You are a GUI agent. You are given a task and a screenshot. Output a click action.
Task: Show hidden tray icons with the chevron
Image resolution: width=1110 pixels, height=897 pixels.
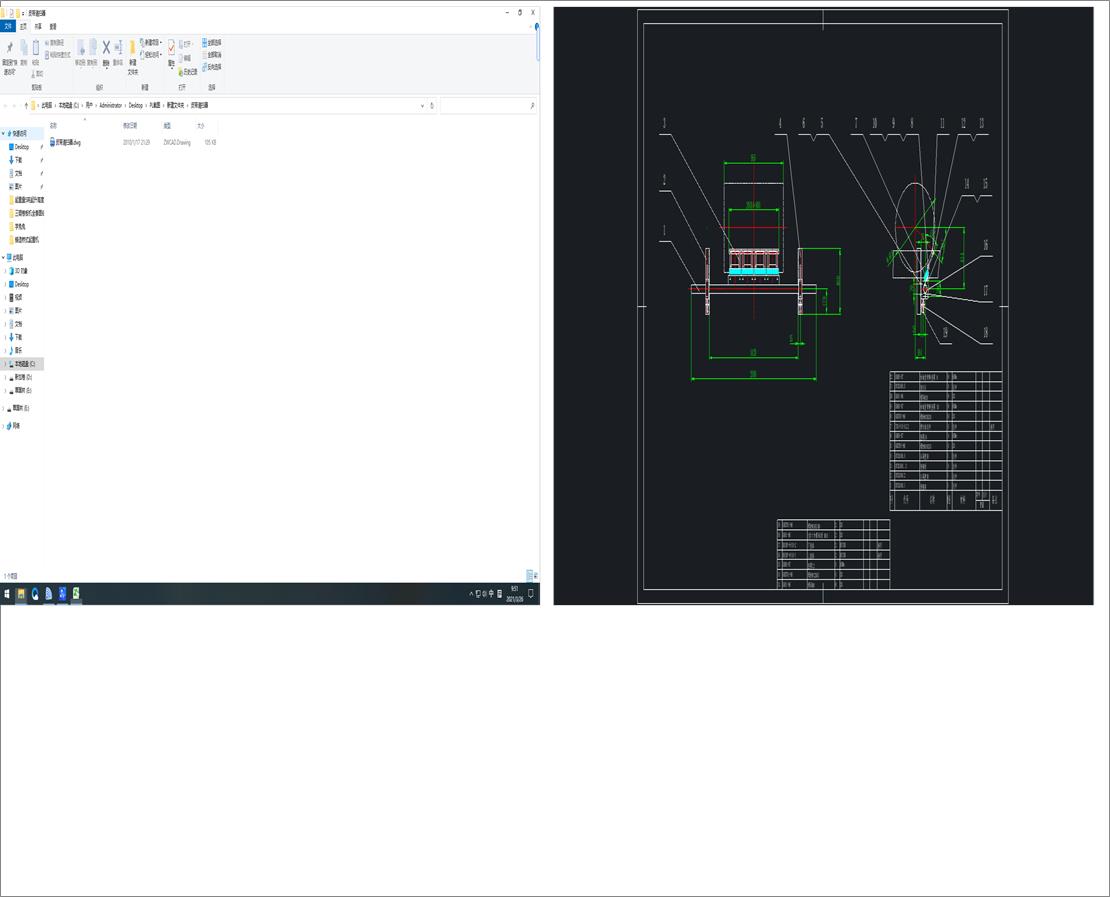click(x=471, y=594)
